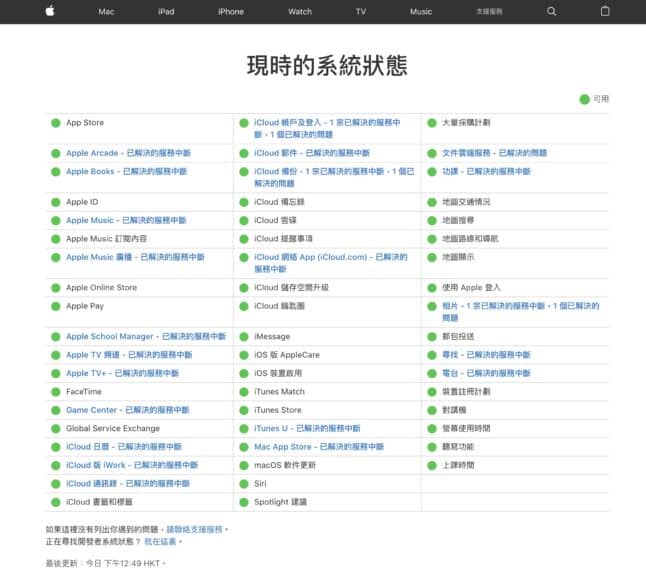Click the green dot next to Apple Online Store

[56, 288]
